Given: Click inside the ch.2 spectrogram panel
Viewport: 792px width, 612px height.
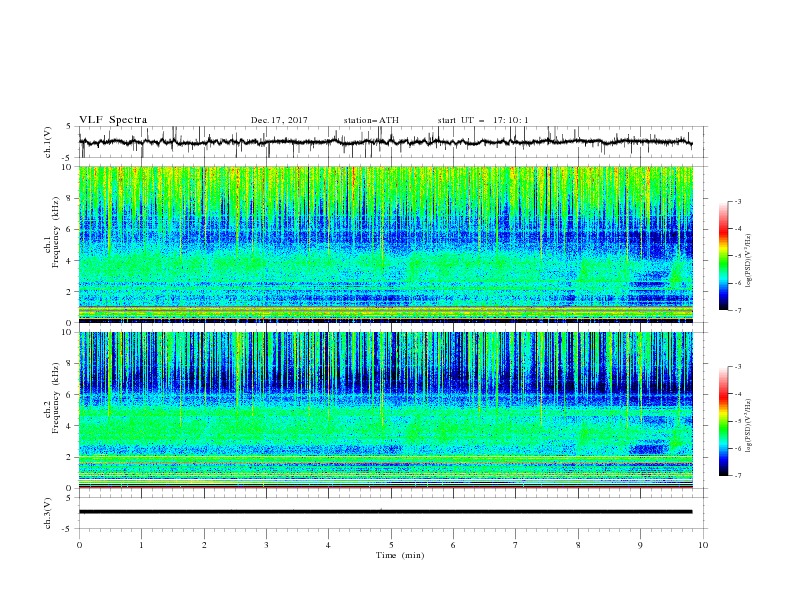Looking at the screenshot, I should pyautogui.click(x=386, y=410).
